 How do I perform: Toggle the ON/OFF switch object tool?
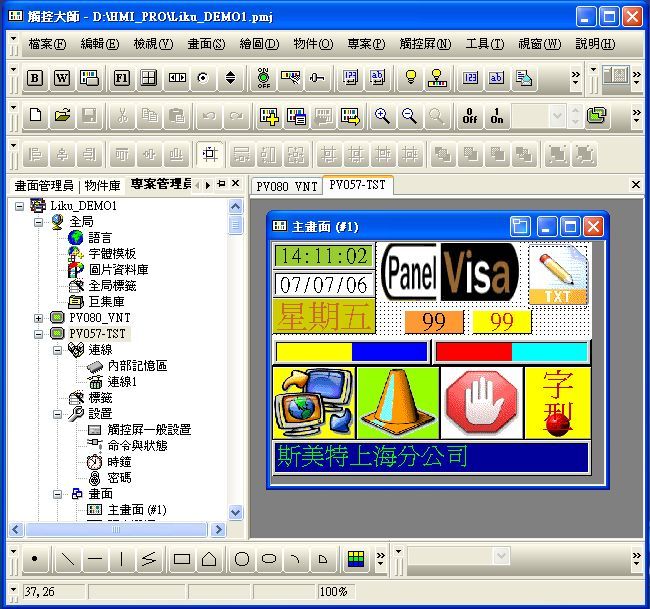pos(264,78)
